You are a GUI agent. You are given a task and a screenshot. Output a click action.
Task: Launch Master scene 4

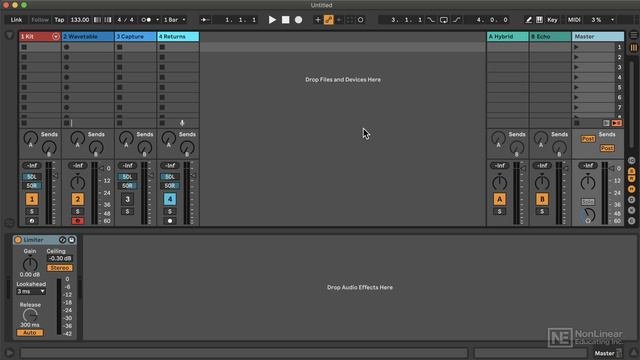576,77
